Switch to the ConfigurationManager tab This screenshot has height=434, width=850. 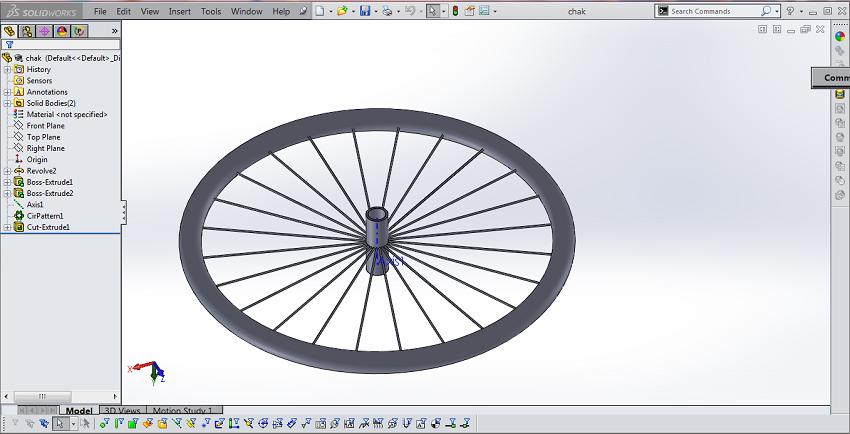click(44, 31)
